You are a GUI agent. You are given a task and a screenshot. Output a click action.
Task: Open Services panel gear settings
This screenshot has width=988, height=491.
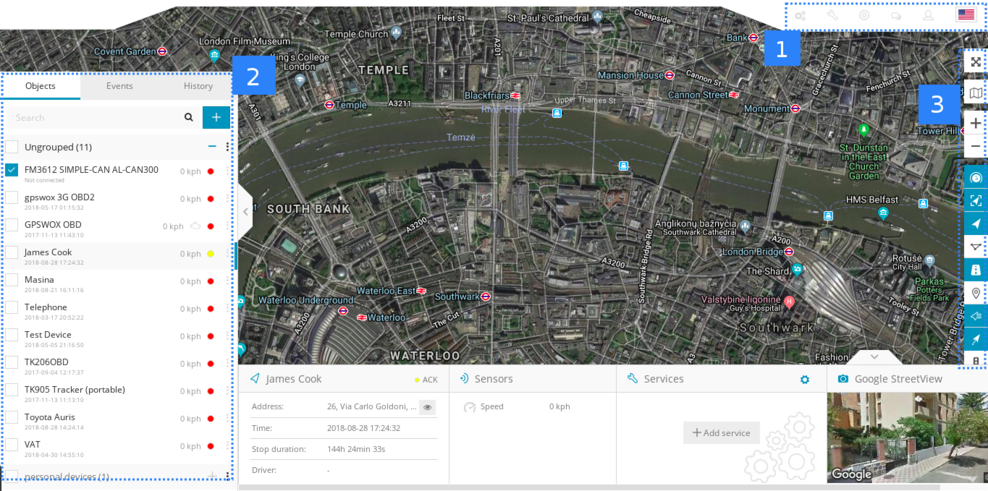click(804, 379)
